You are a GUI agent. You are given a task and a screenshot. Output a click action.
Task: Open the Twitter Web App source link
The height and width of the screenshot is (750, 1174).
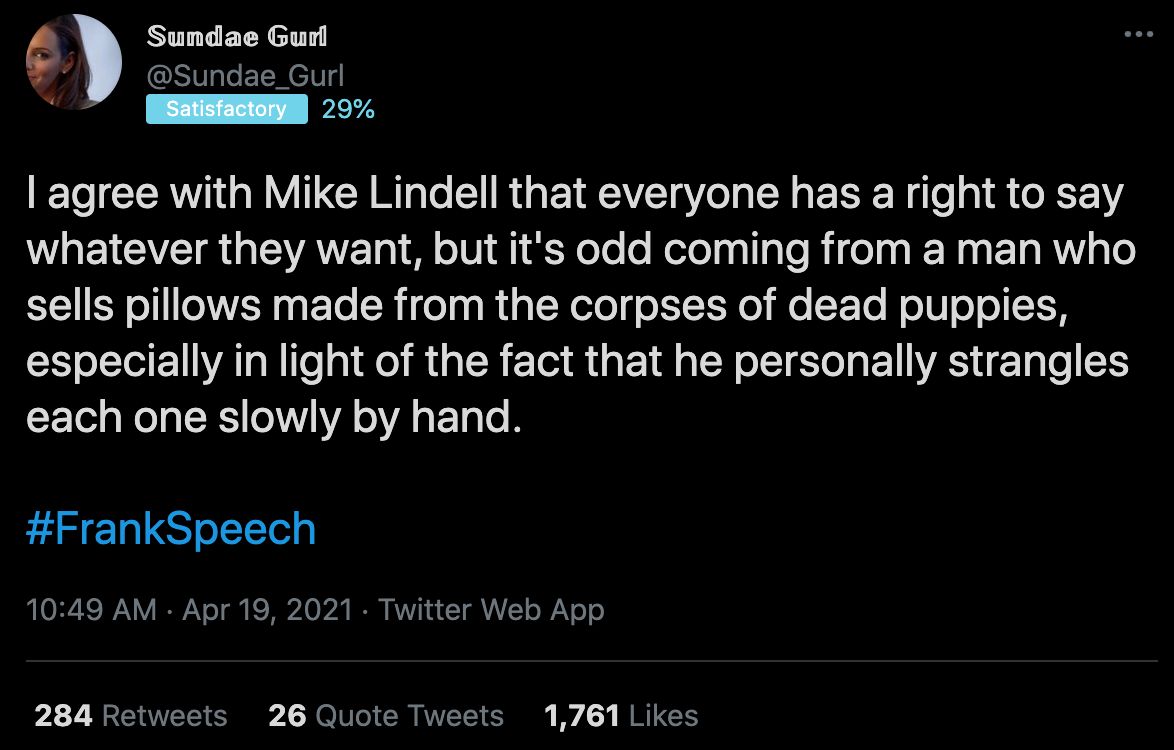491,609
